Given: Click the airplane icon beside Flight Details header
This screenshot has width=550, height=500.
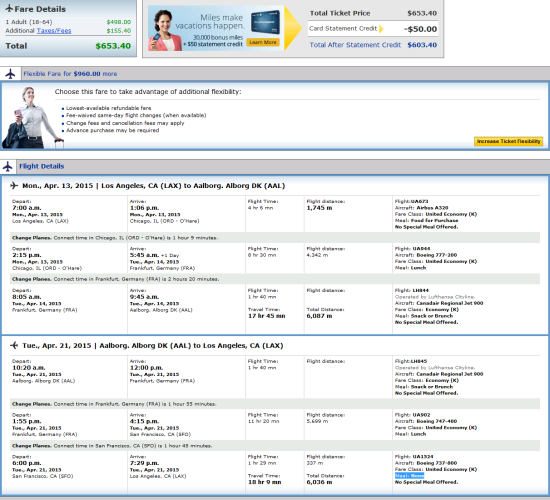Looking at the screenshot, I should [x=8, y=166].
